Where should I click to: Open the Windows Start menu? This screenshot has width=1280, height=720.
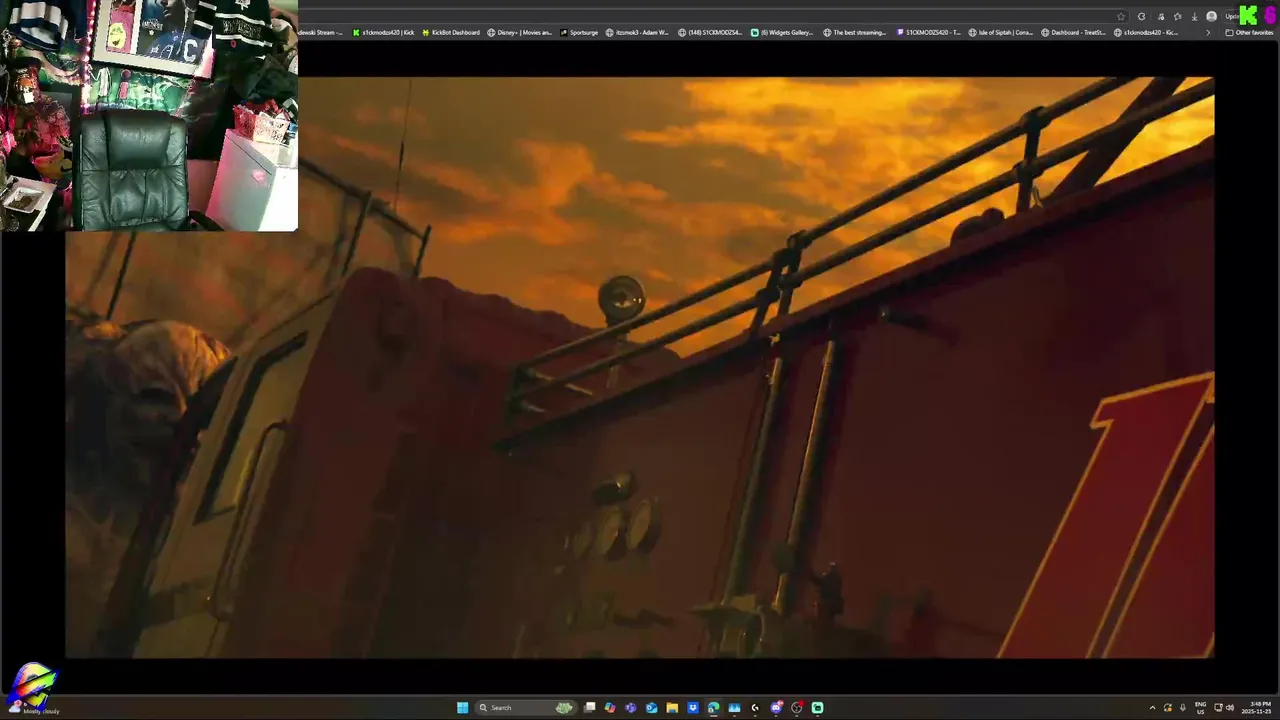point(462,707)
